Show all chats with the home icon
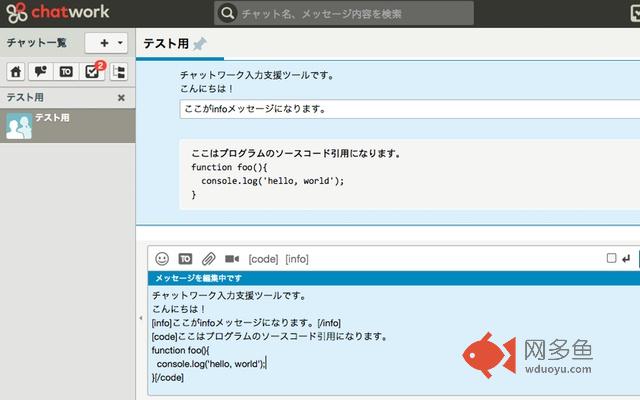The width and height of the screenshot is (640, 400). tap(16, 72)
